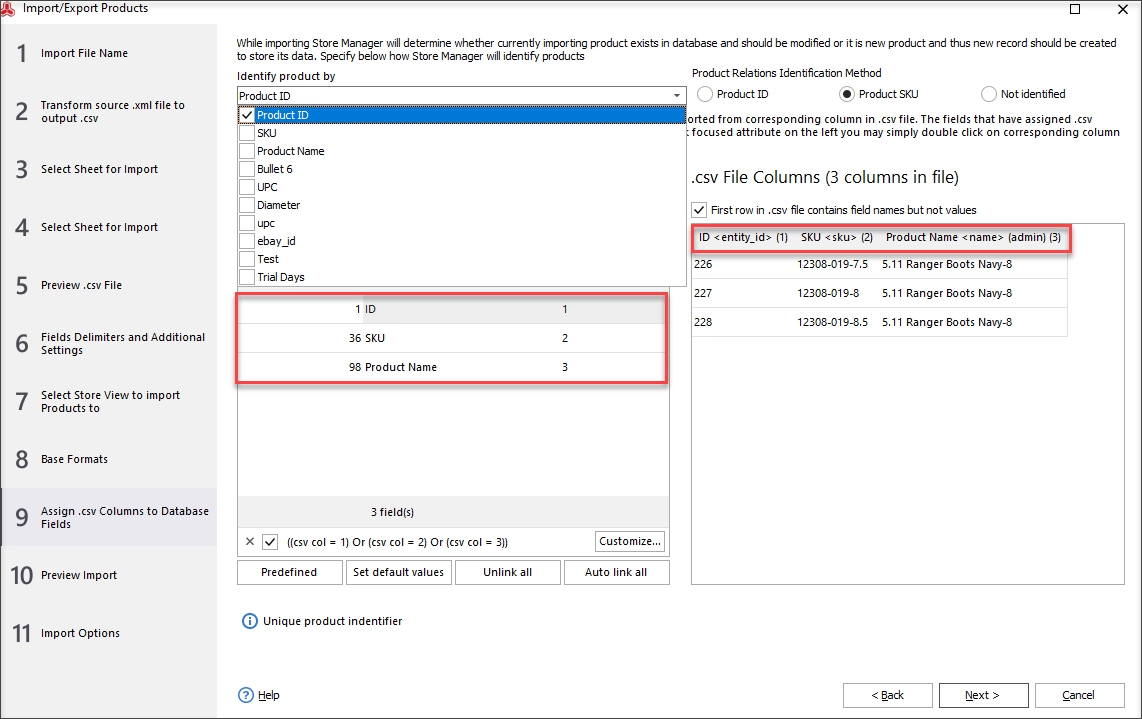Select the 36 SKU field row
Screen dimensions: 1142x719
(452, 338)
